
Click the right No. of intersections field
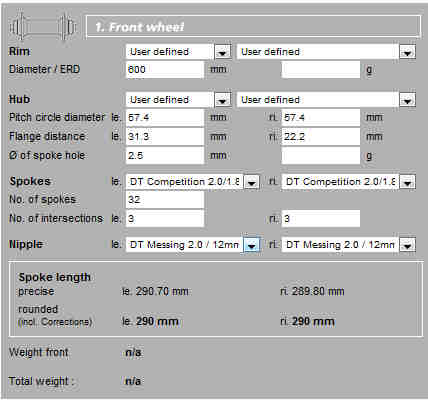click(321, 219)
